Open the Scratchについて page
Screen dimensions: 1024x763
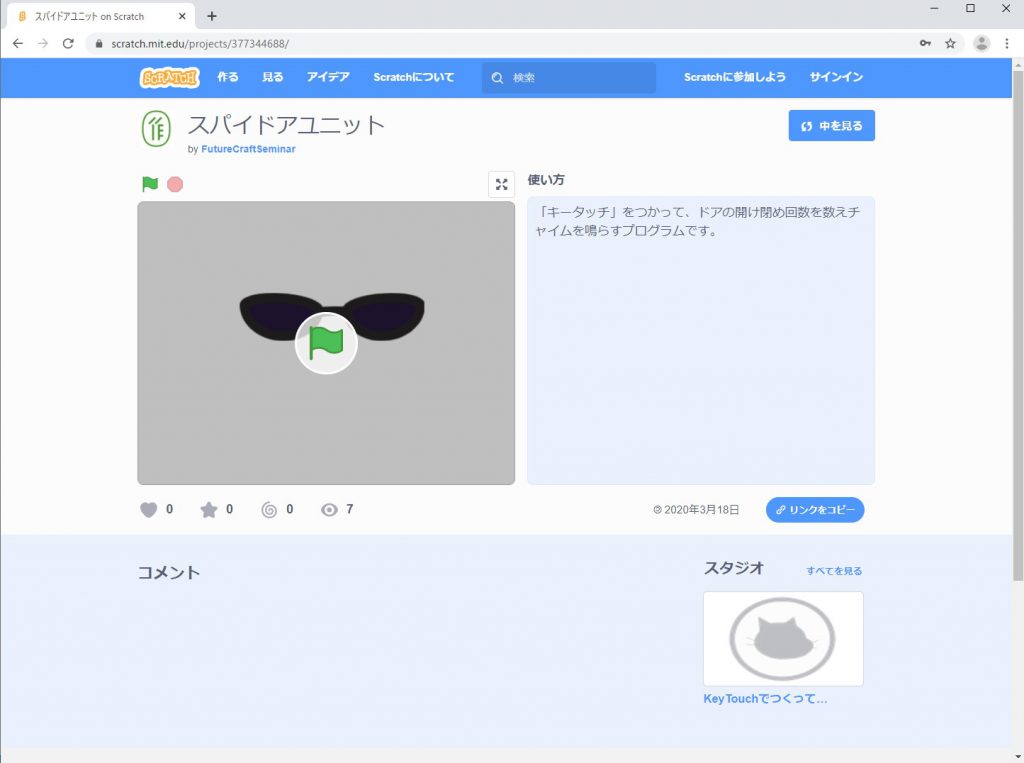[x=413, y=77]
